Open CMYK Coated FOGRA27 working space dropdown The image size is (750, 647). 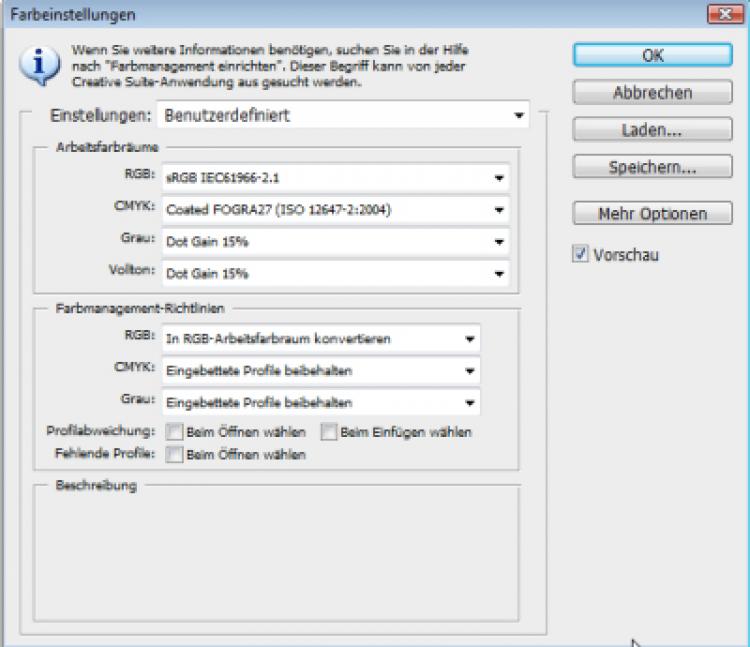click(x=335, y=210)
